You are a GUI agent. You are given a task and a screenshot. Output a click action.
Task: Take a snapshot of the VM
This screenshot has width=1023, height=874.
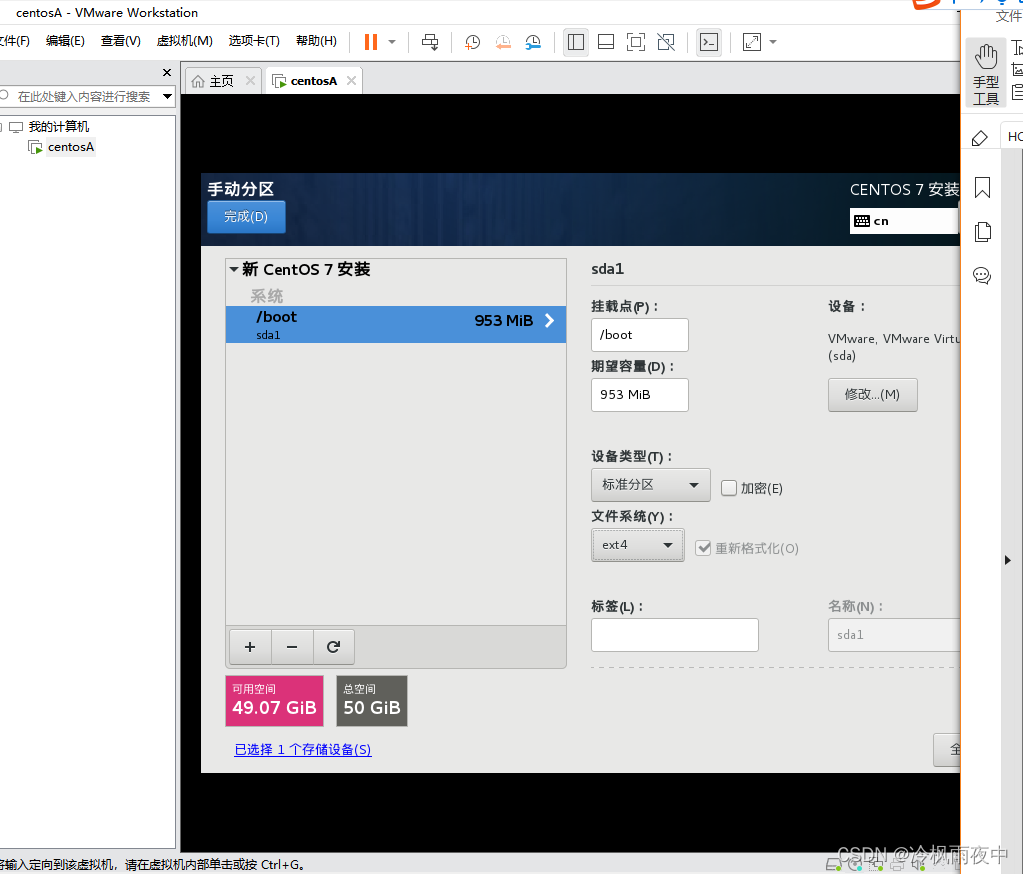click(472, 42)
